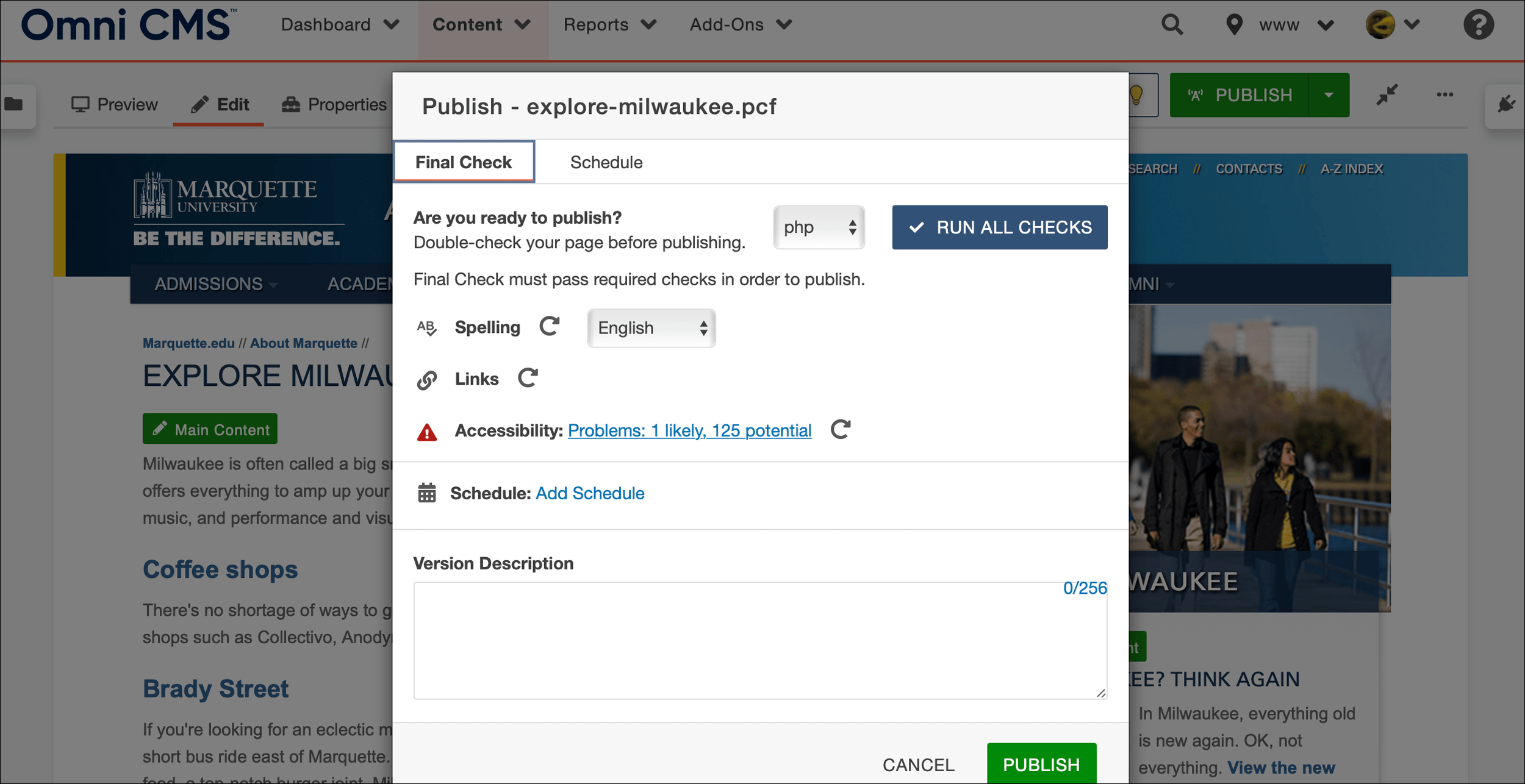Click the About Marquette breadcrumb link
This screenshot has width=1525, height=784.
point(303,343)
